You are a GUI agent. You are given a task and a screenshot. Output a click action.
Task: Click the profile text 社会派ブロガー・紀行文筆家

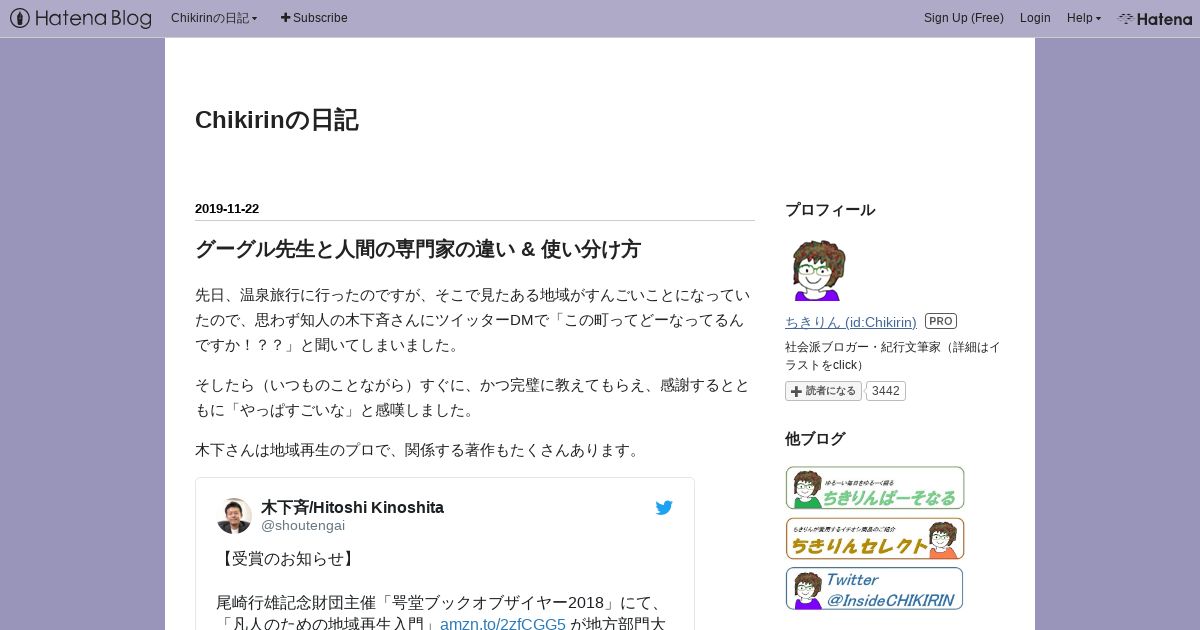[892, 356]
